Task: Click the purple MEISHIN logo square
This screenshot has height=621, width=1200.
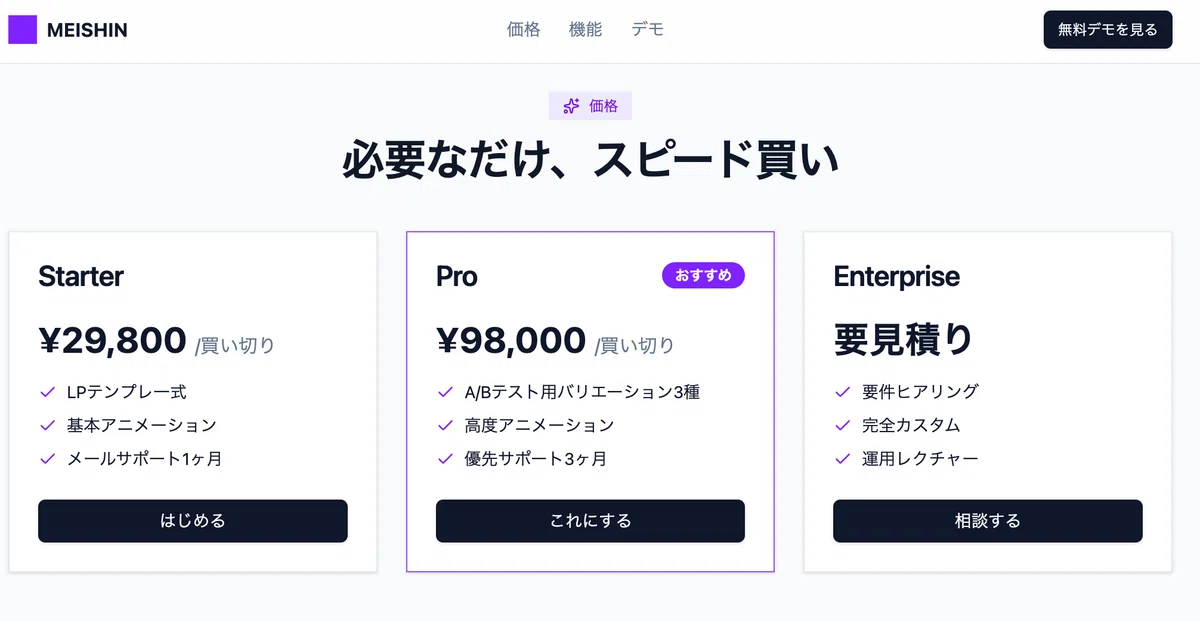Action: click(22, 30)
